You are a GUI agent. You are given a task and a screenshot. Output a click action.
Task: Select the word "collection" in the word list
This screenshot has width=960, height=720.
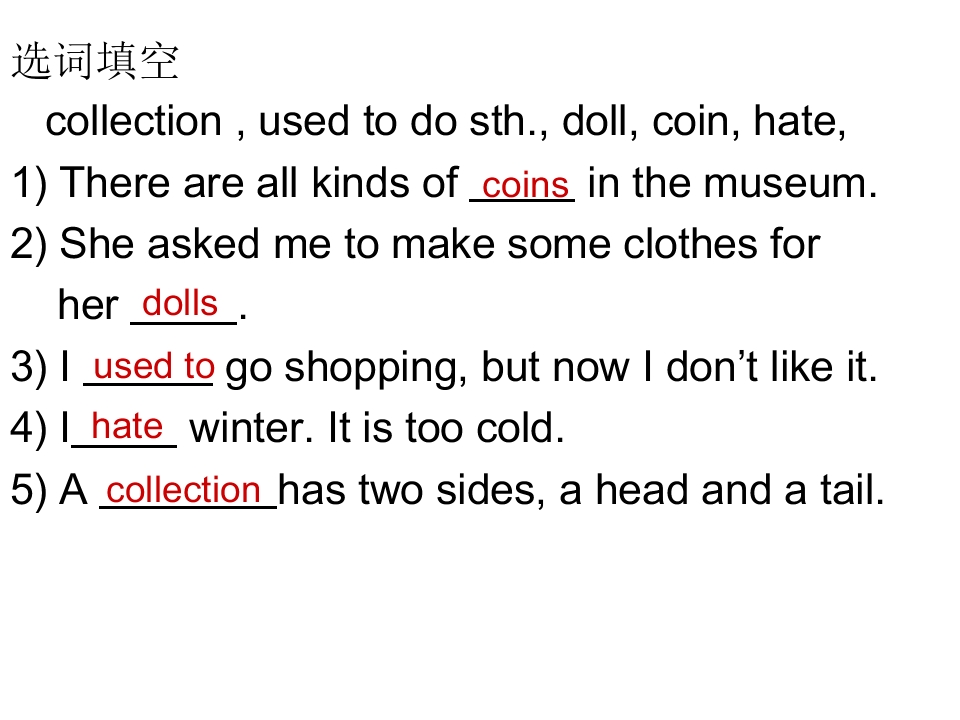point(133,122)
